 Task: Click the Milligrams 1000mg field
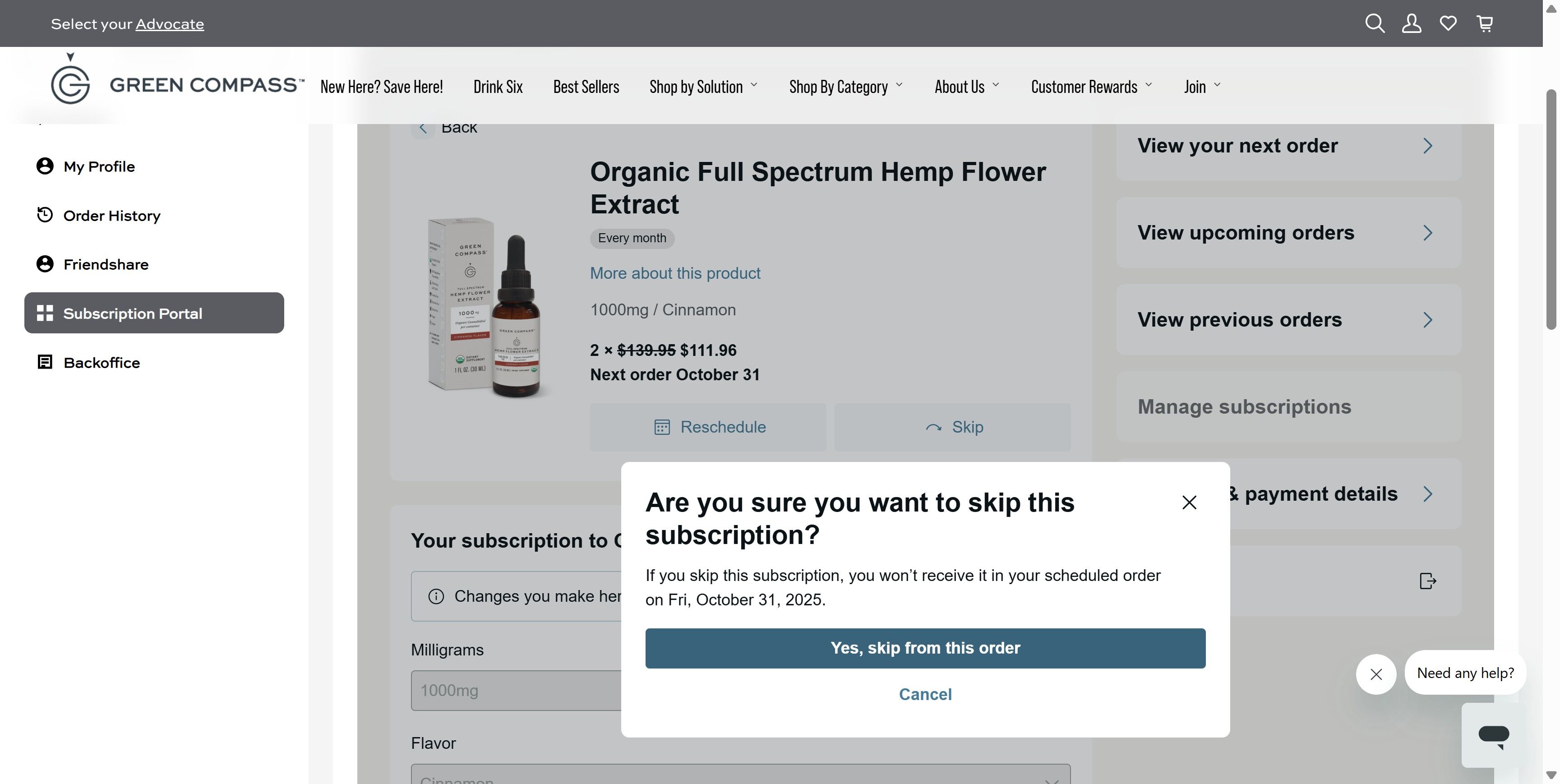(517, 691)
